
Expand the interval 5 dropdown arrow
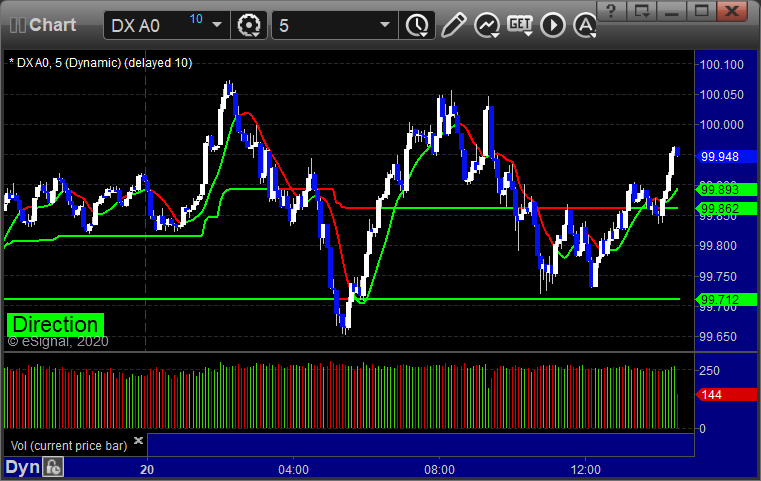coord(385,25)
